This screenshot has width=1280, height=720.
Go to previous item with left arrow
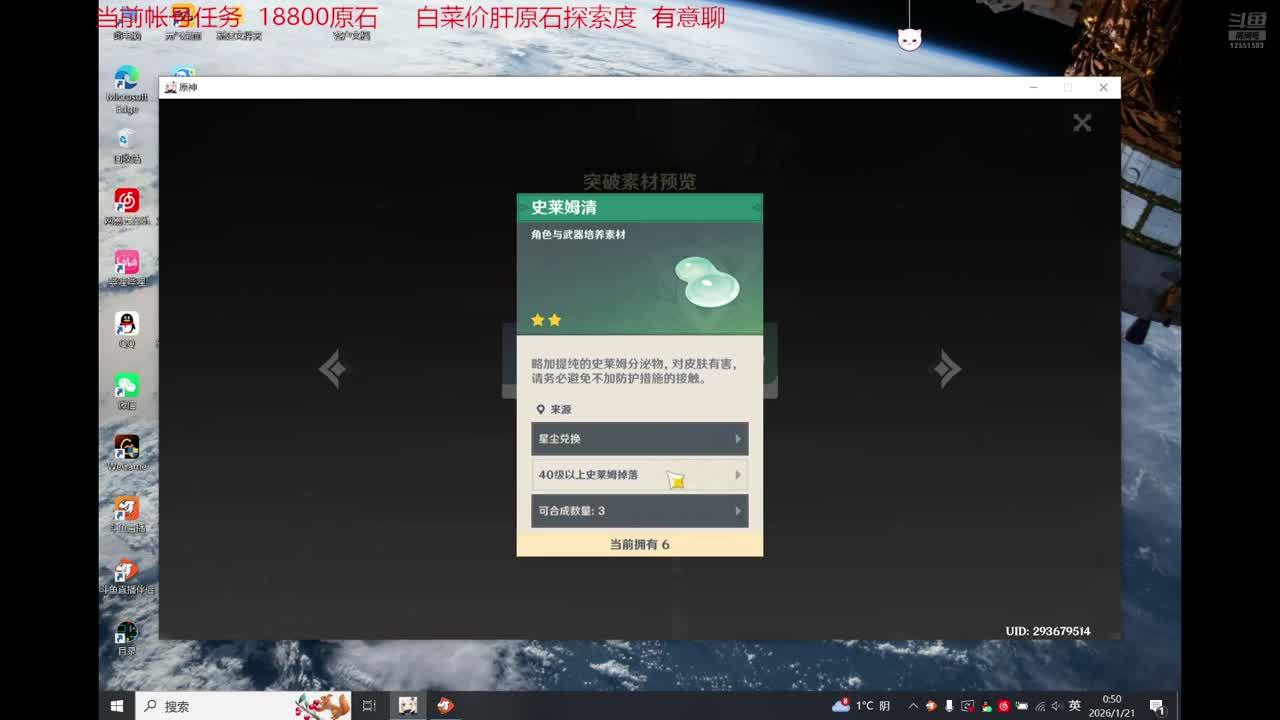pyautogui.click(x=333, y=369)
